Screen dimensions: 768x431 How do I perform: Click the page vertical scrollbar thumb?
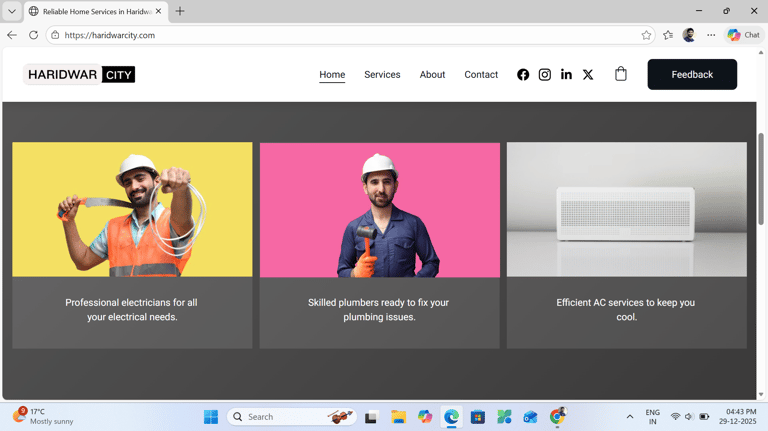click(761, 178)
